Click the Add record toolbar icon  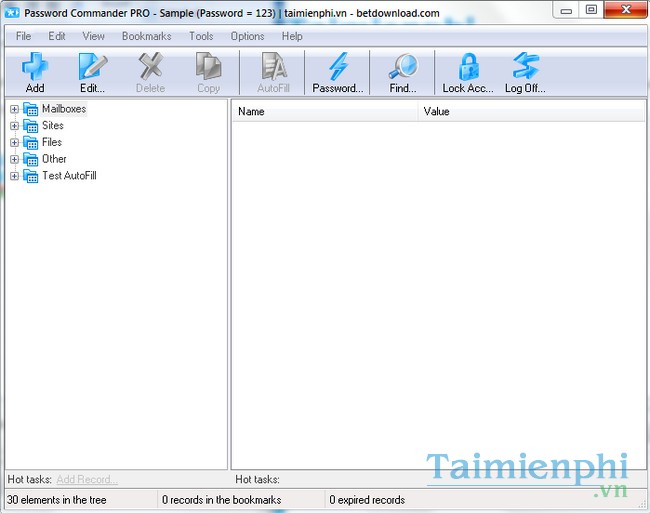pos(35,66)
